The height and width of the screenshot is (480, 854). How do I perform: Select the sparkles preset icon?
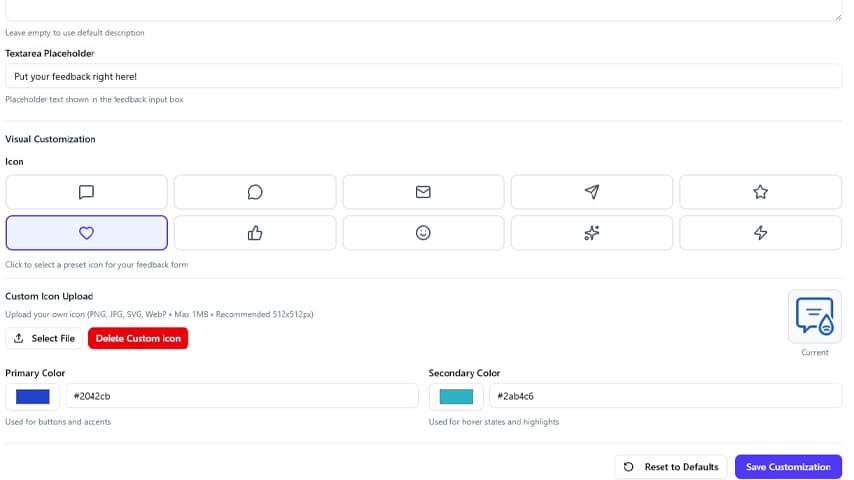tap(592, 233)
